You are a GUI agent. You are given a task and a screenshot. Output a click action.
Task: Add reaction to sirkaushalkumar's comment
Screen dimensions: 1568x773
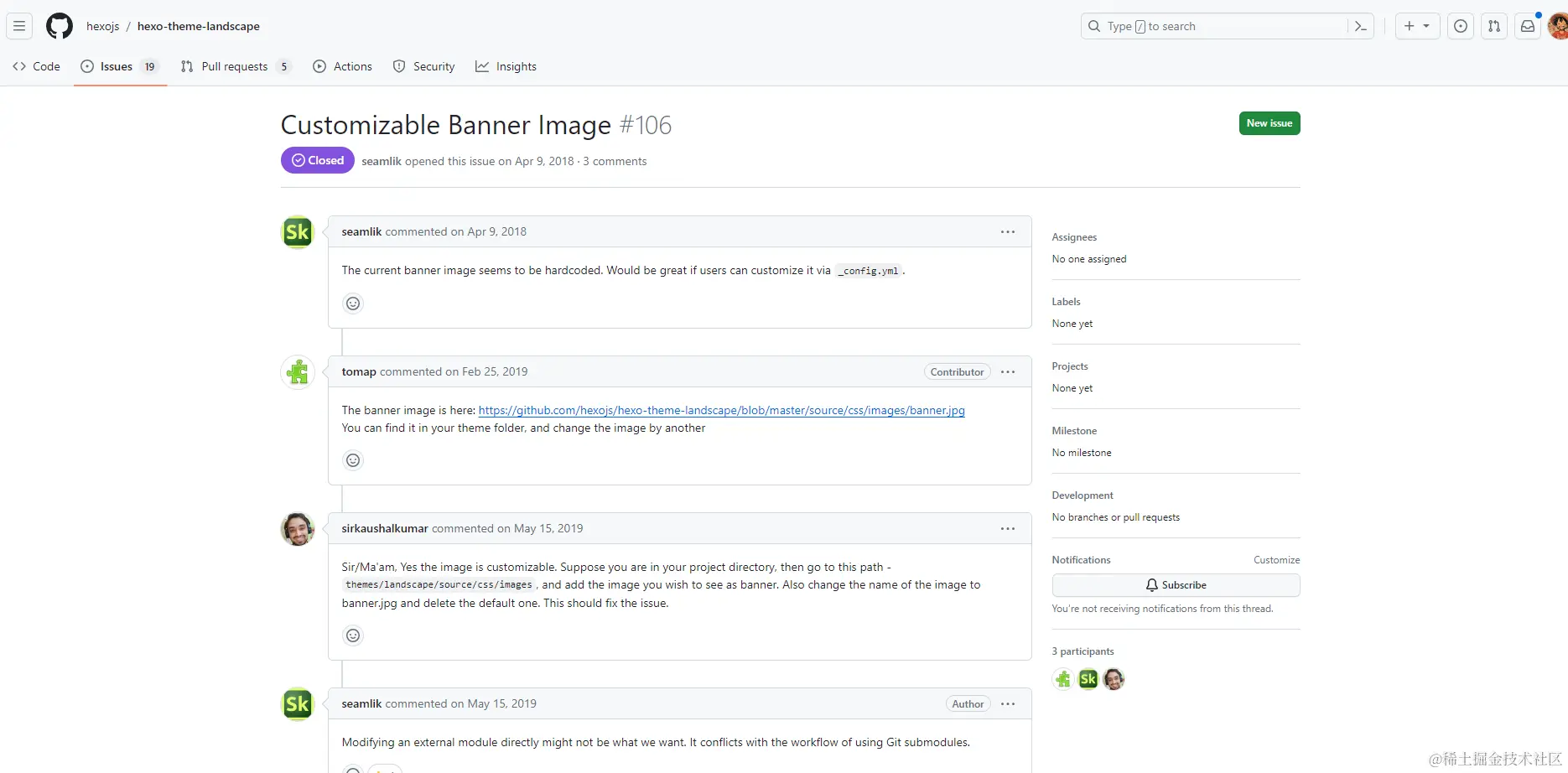353,636
